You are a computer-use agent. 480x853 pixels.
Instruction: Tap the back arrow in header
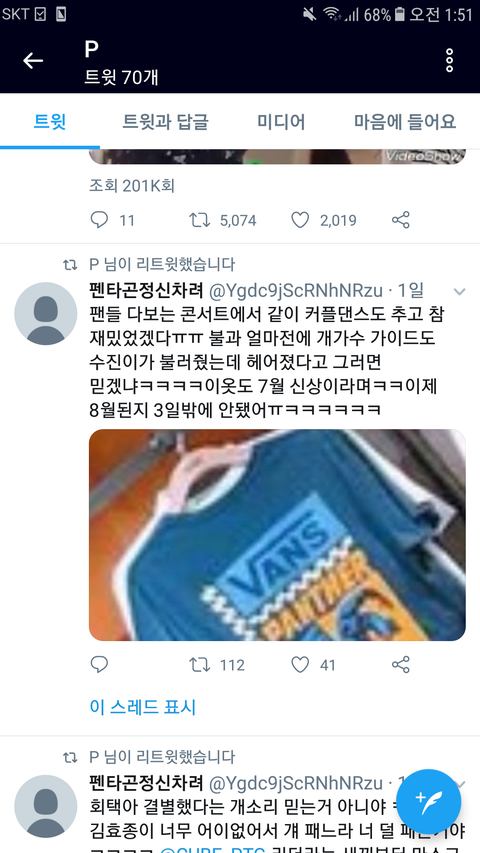pyautogui.click(x=33, y=60)
